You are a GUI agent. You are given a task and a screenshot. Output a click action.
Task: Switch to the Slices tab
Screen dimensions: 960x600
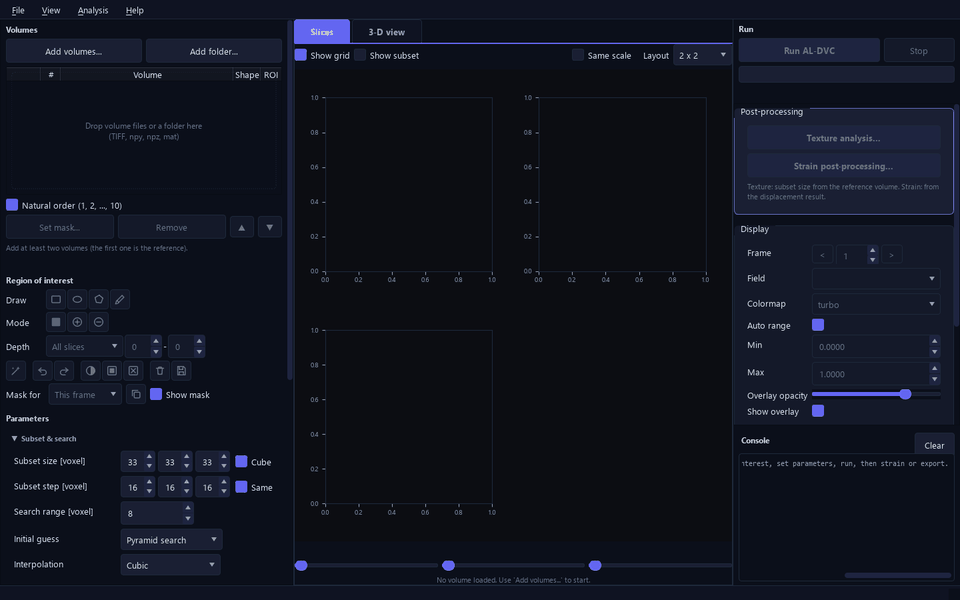pyautogui.click(x=322, y=32)
